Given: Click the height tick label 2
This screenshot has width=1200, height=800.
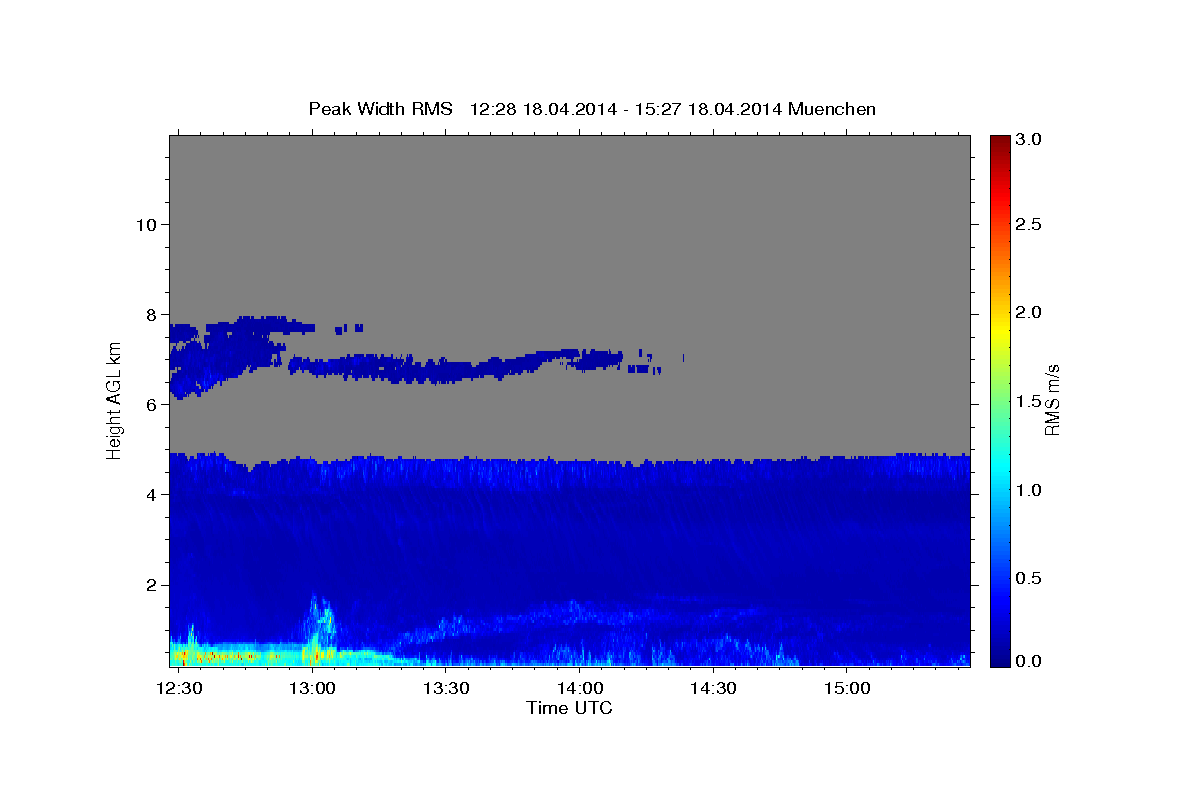Looking at the screenshot, I should pos(151,584).
